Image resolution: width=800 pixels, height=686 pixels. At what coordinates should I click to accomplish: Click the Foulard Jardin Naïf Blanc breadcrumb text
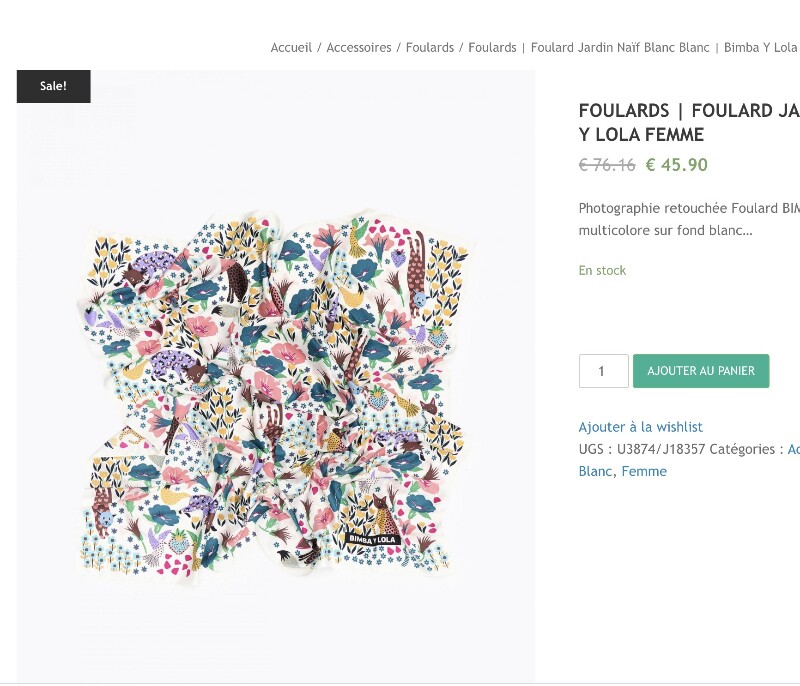coord(620,48)
